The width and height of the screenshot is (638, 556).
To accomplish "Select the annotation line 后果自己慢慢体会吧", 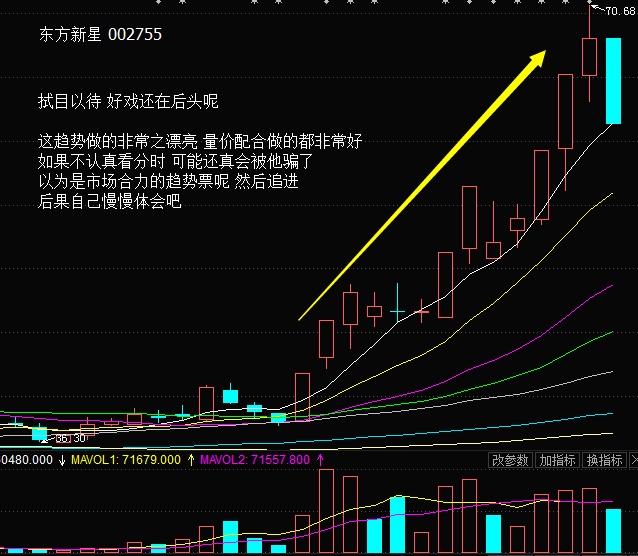I will (110, 201).
